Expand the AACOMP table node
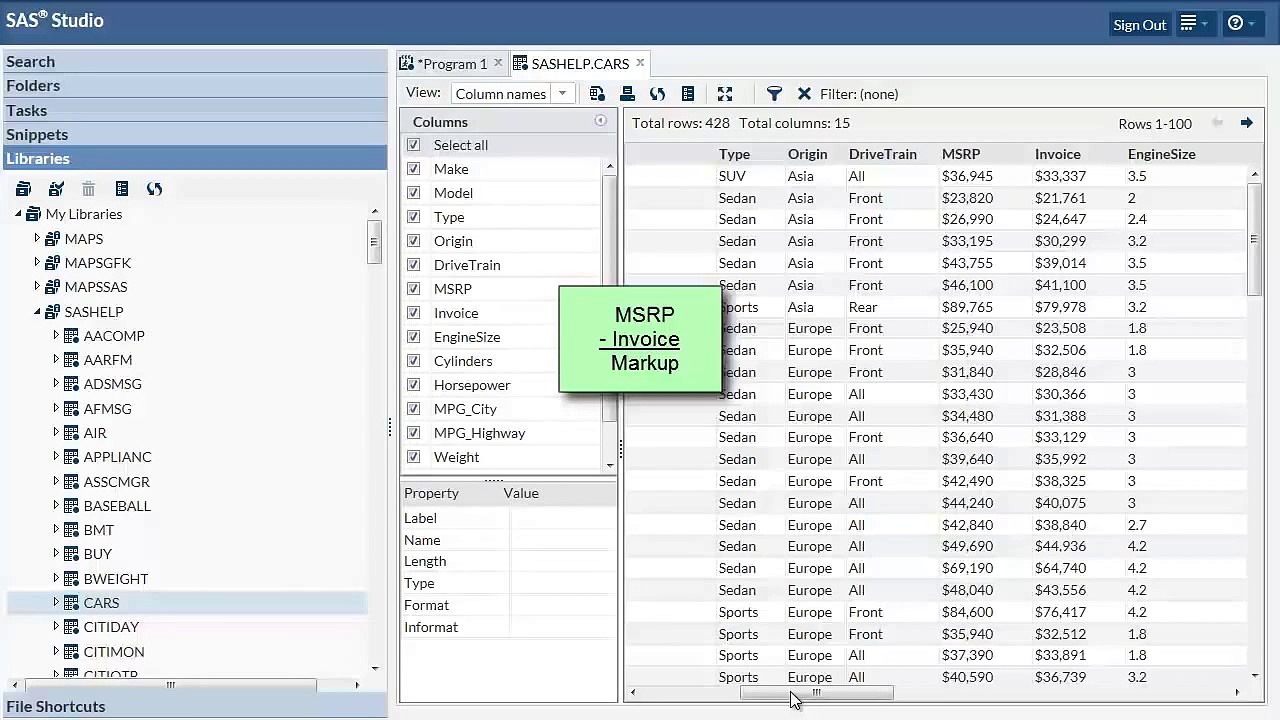Image resolution: width=1280 pixels, height=720 pixels. point(56,336)
